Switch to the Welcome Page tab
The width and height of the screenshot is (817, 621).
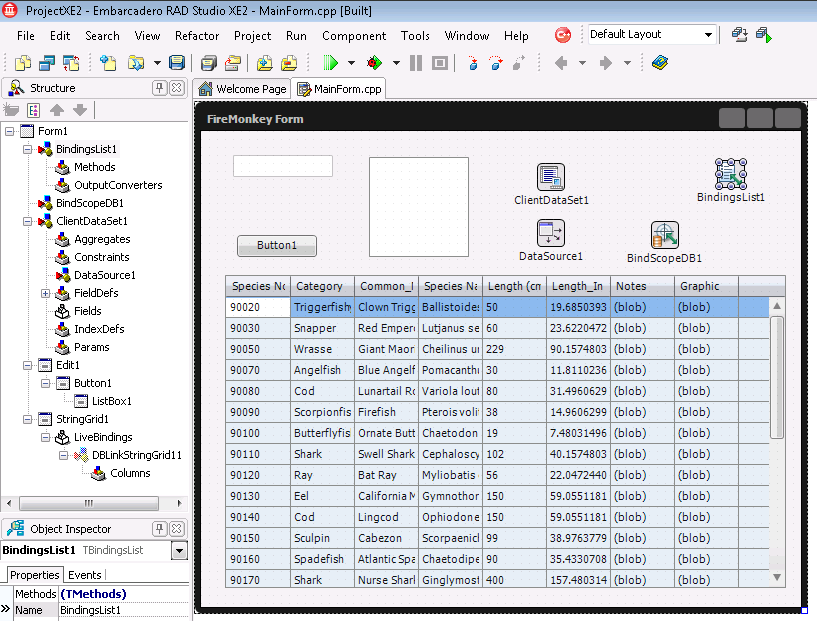243,89
